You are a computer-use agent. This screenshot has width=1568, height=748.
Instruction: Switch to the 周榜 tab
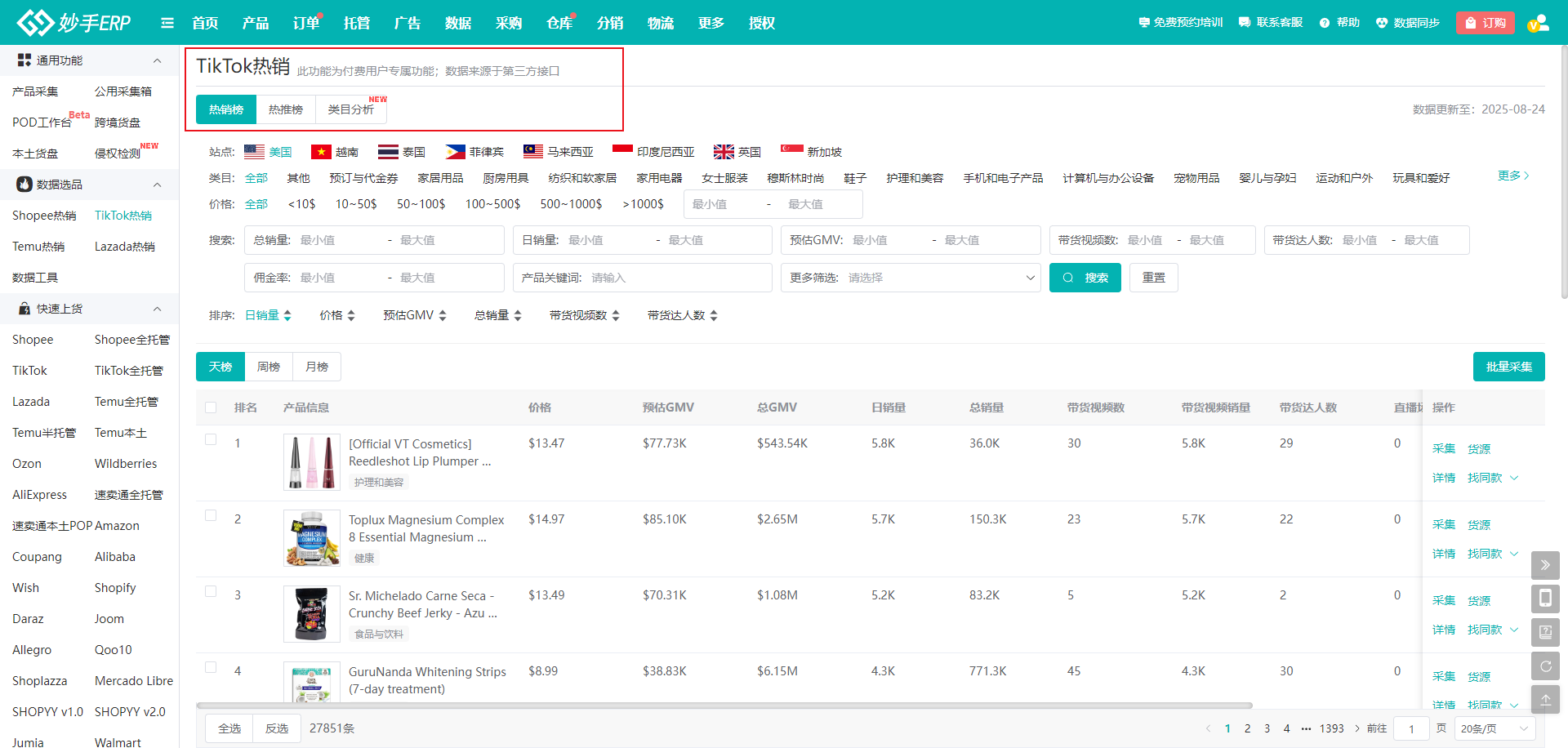269,367
